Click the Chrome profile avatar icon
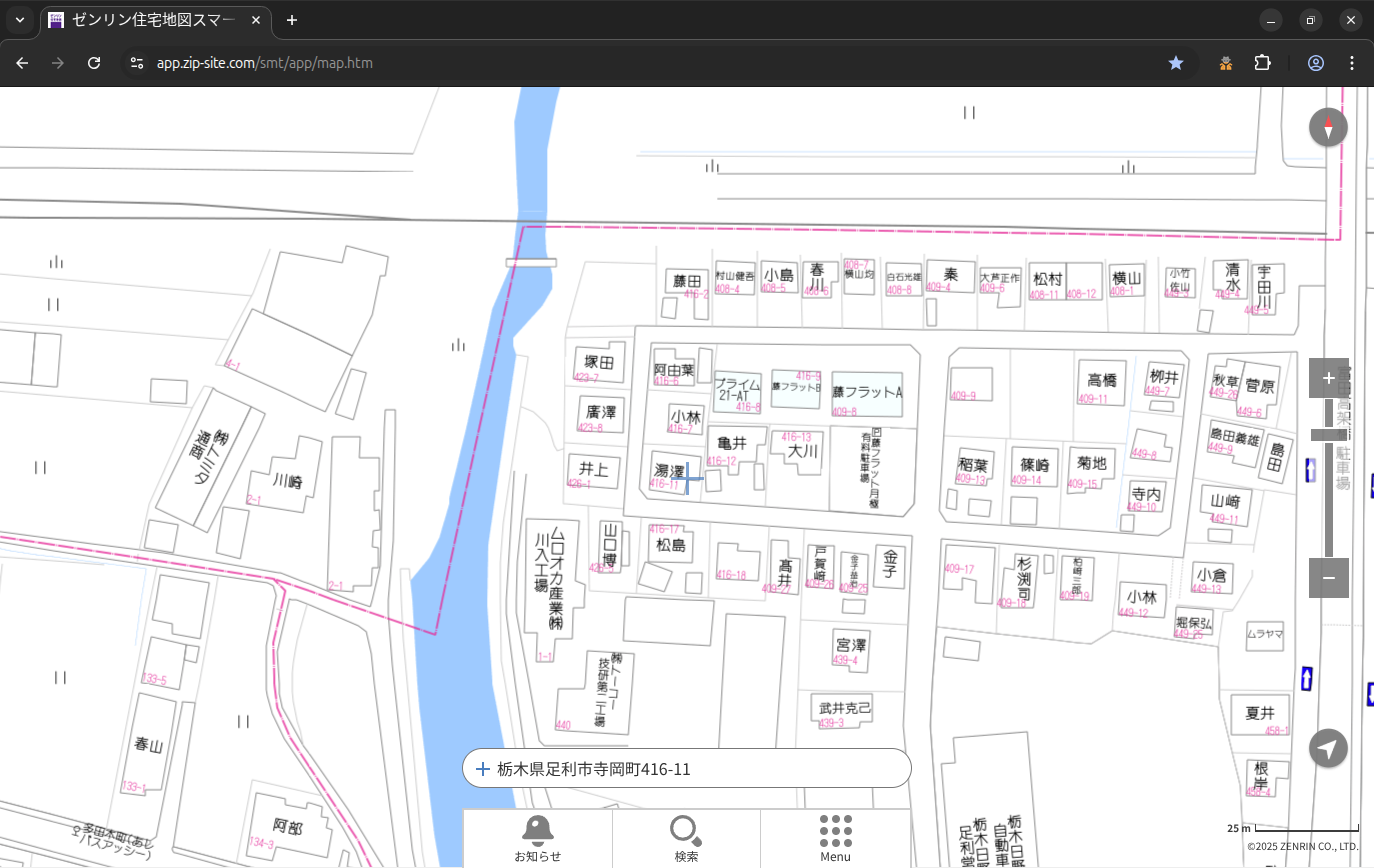Viewport: 1374px width, 868px height. tap(1316, 63)
